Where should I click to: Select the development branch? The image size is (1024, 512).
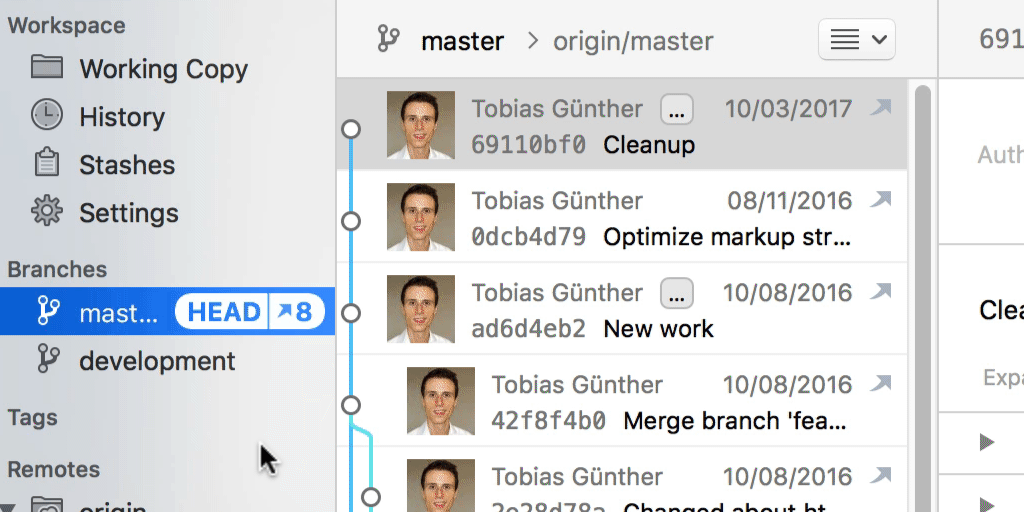[157, 360]
